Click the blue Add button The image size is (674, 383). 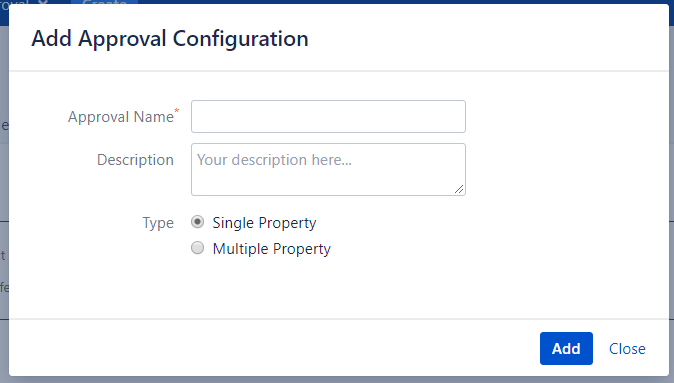[566, 348]
